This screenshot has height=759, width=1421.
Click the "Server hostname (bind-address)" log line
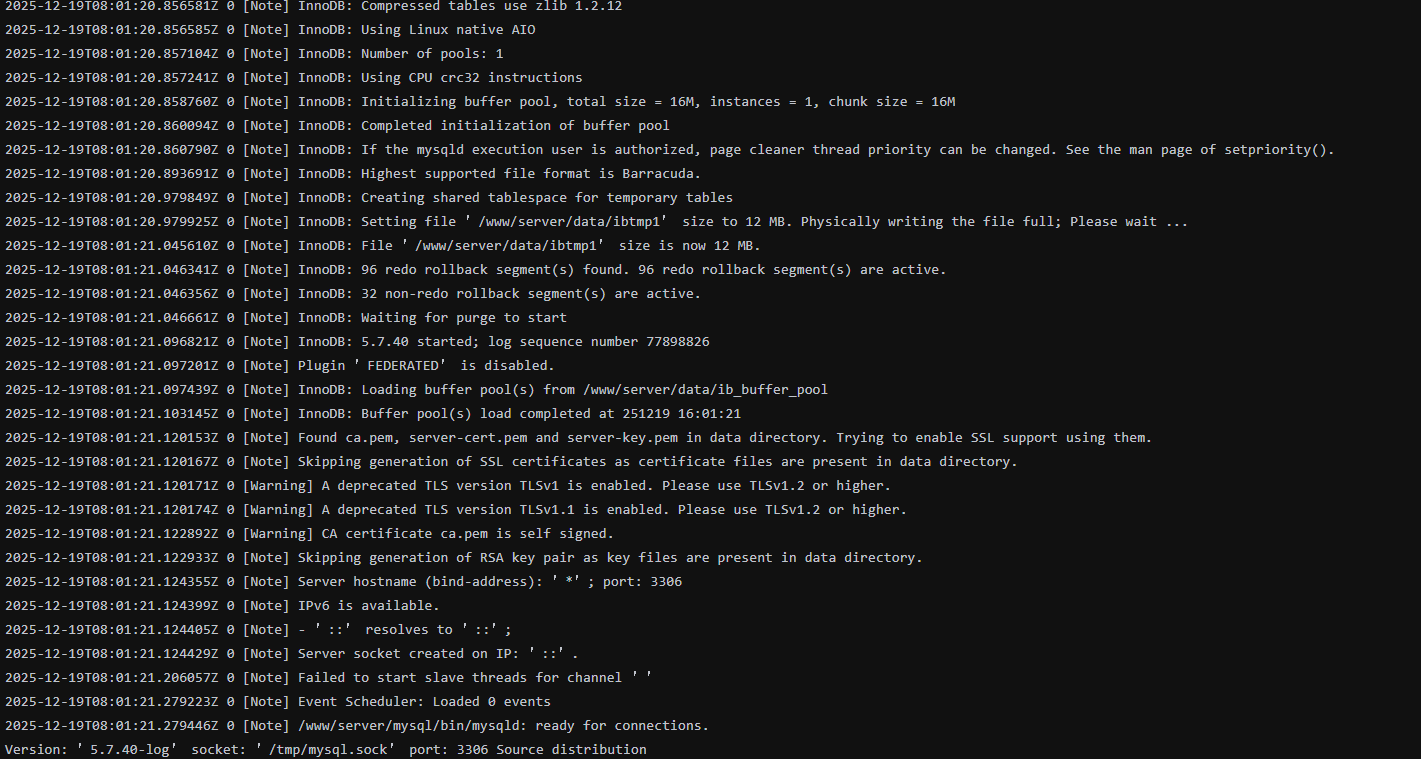(490, 582)
